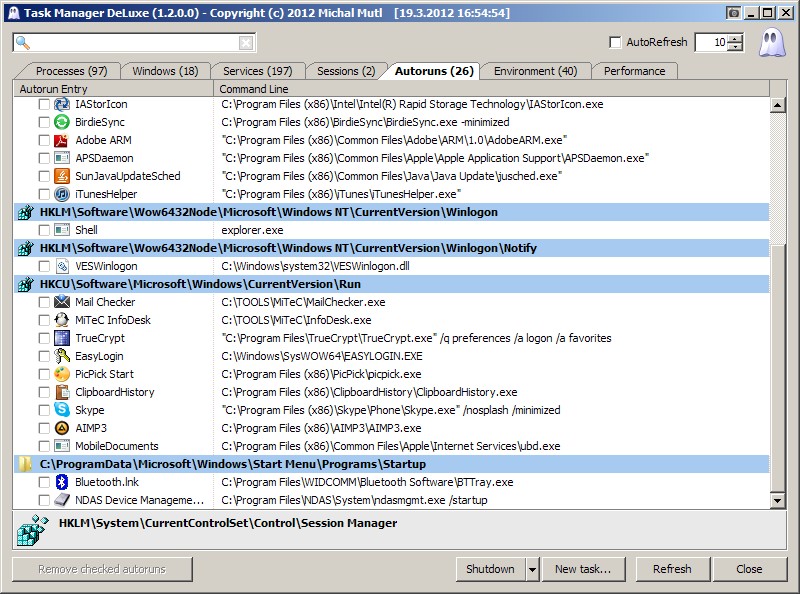Click the MiTeC InfoDesk penguin icon

[62, 320]
